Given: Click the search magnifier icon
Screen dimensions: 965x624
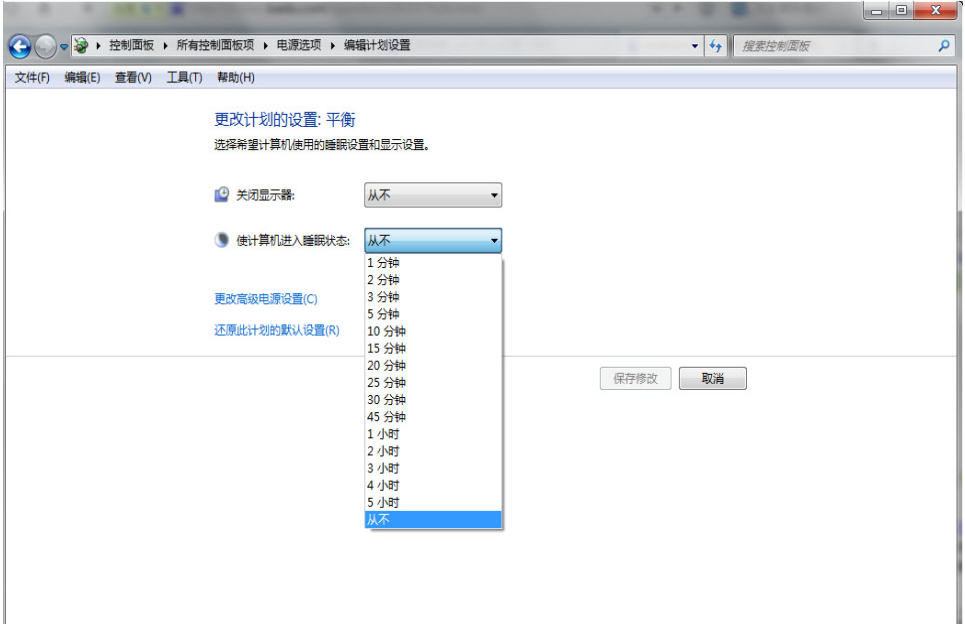Looking at the screenshot, I should click(945, 46).
